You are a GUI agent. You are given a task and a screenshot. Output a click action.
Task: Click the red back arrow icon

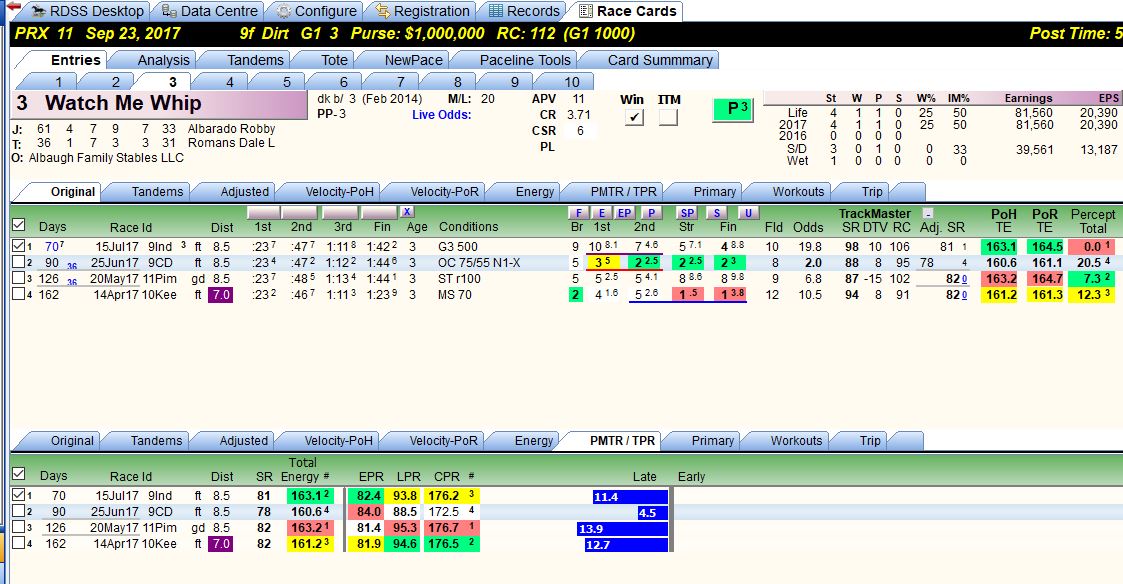[x=13, y=7]
